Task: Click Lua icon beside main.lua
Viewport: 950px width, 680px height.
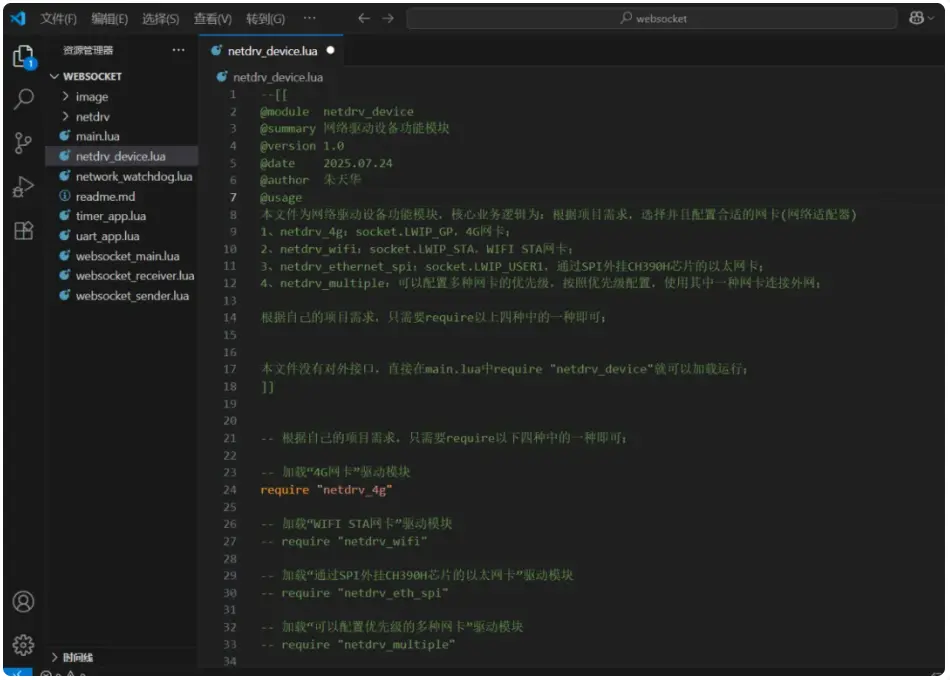Action: 65,136
